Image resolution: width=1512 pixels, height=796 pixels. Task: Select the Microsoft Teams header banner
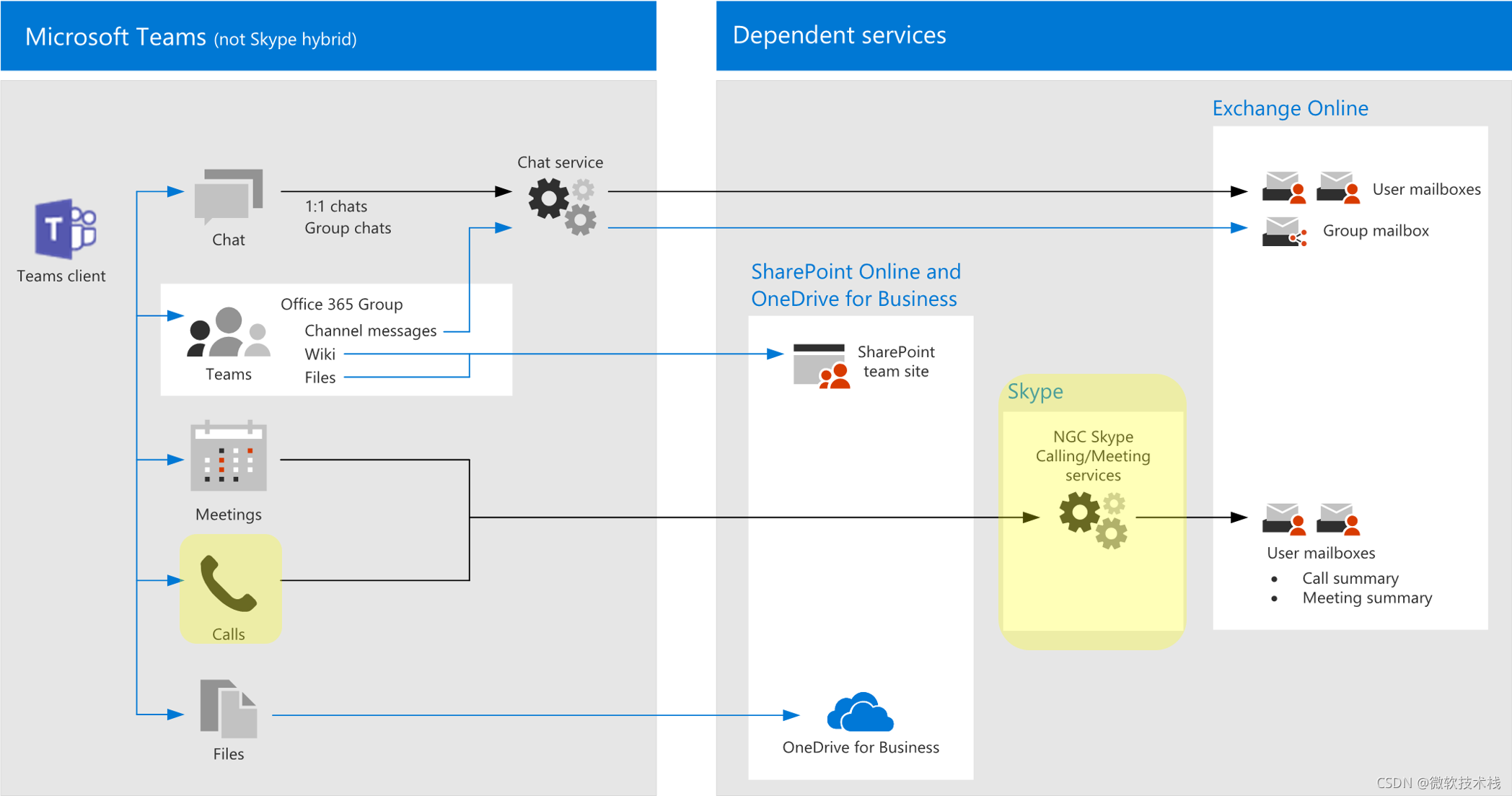click(x=328, y=36)
